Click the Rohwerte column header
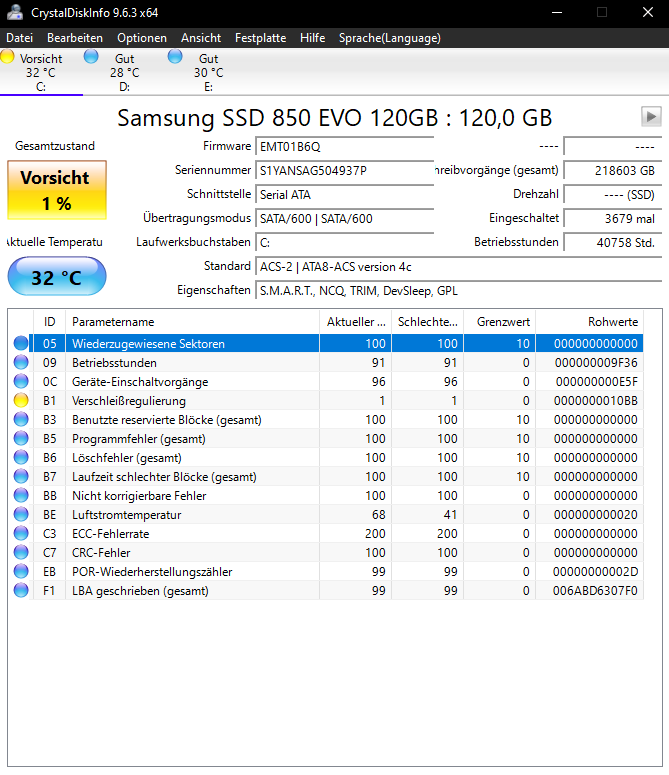Image resolution: width=669 pixels, height=775 pixels. [589, 322]
